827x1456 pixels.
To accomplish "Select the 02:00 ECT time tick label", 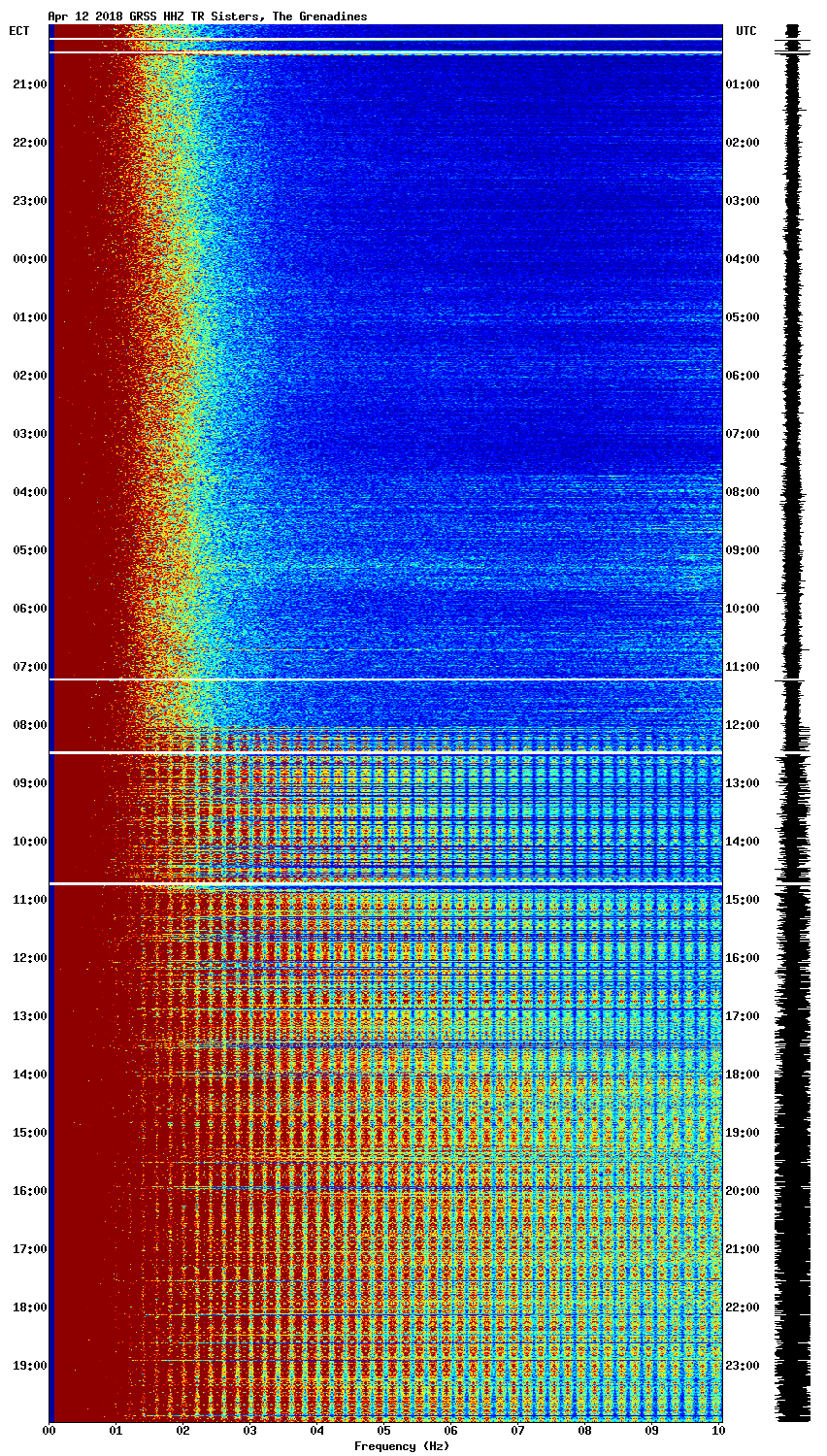I will point(29,376).
